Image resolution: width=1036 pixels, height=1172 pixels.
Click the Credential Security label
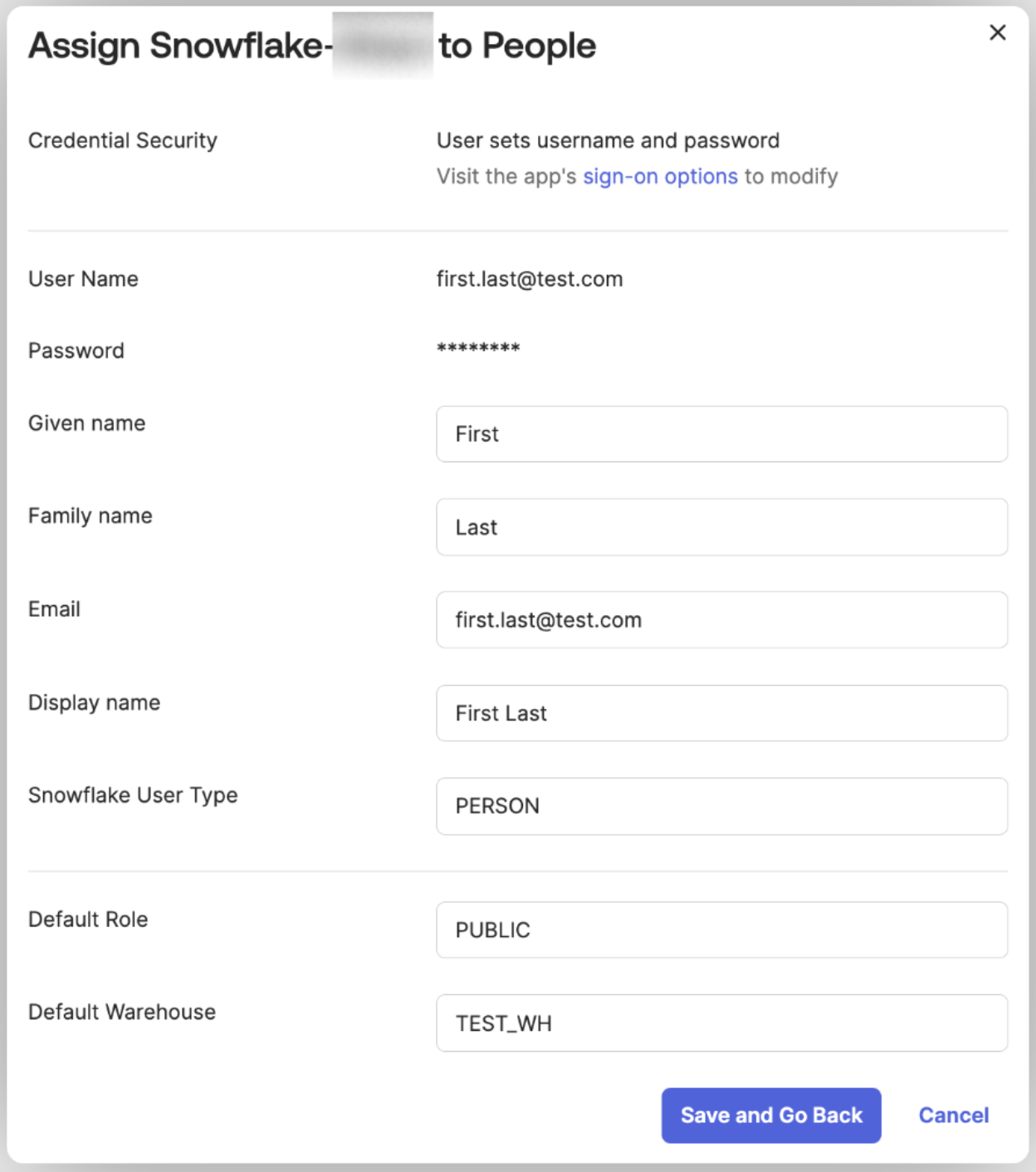point(123,141)
